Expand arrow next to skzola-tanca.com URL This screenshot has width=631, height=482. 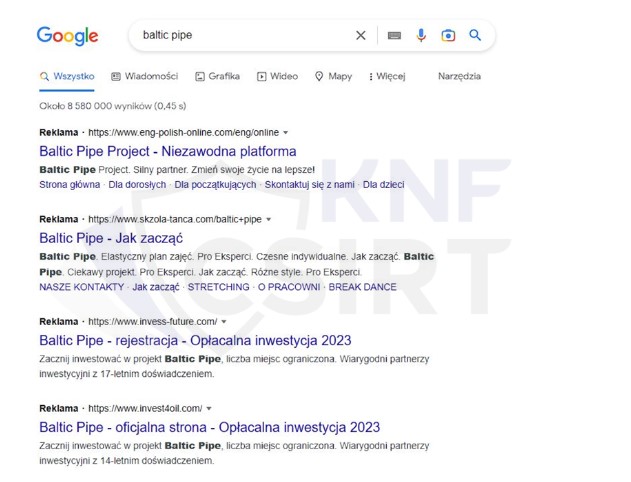268,219
